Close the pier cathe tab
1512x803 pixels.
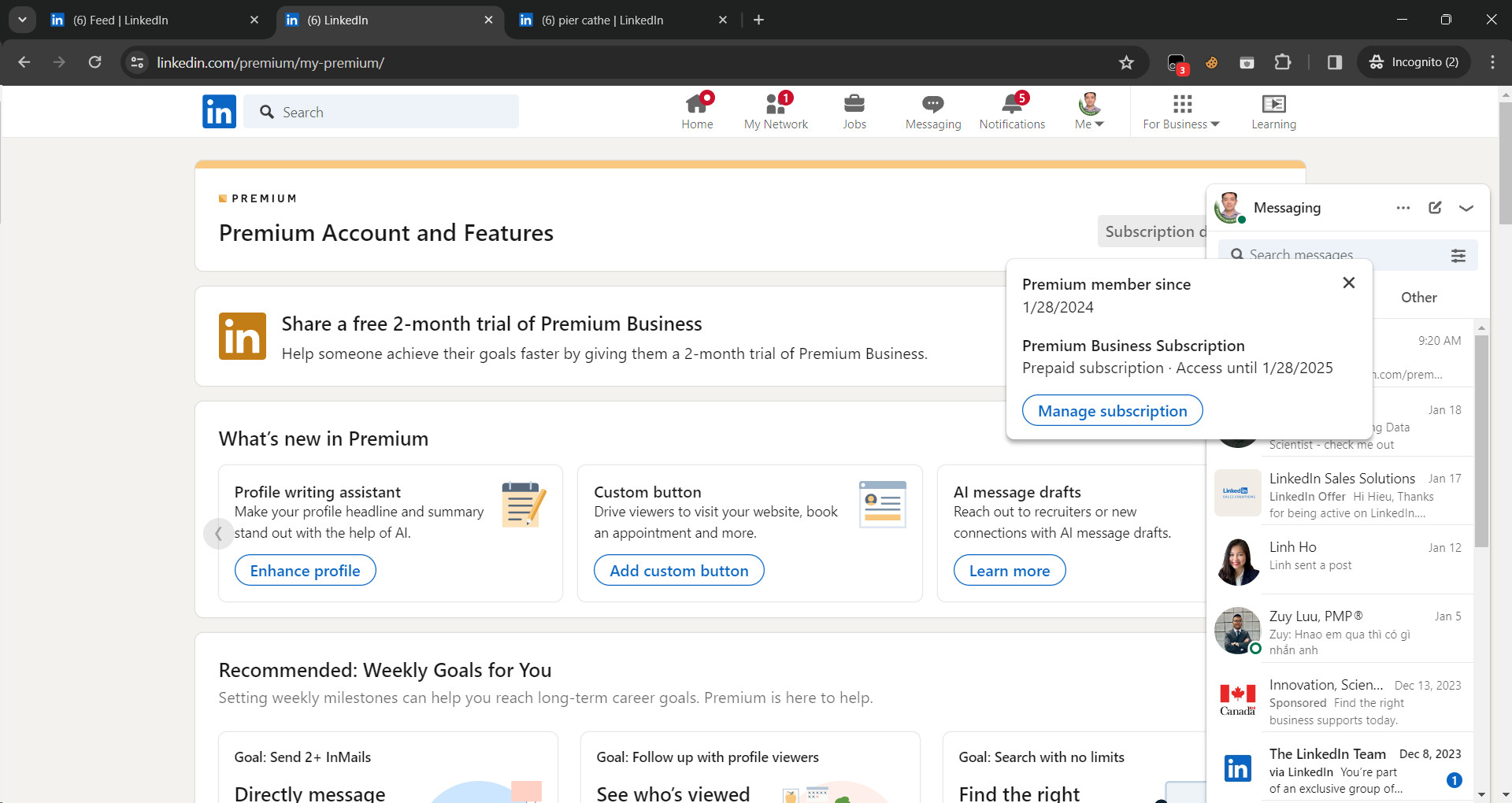(723, 20)
